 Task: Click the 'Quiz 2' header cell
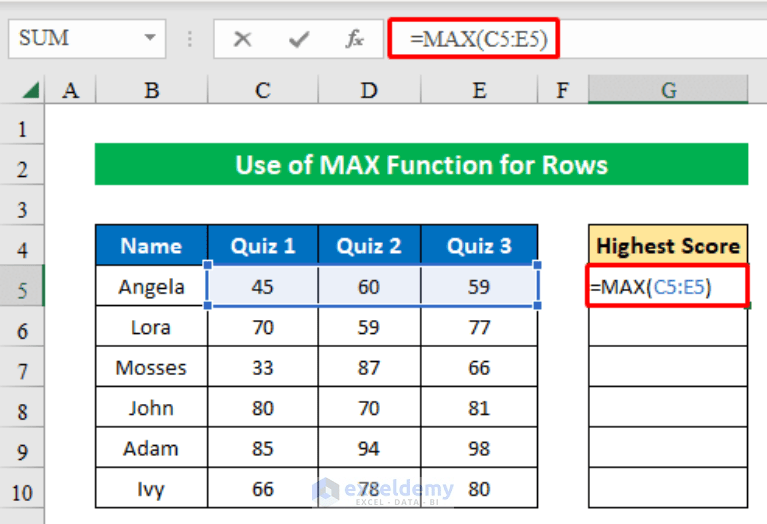point(369,246)
